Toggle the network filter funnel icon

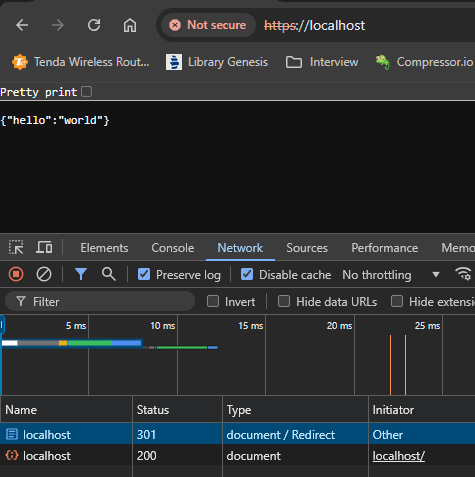[81, 274]
